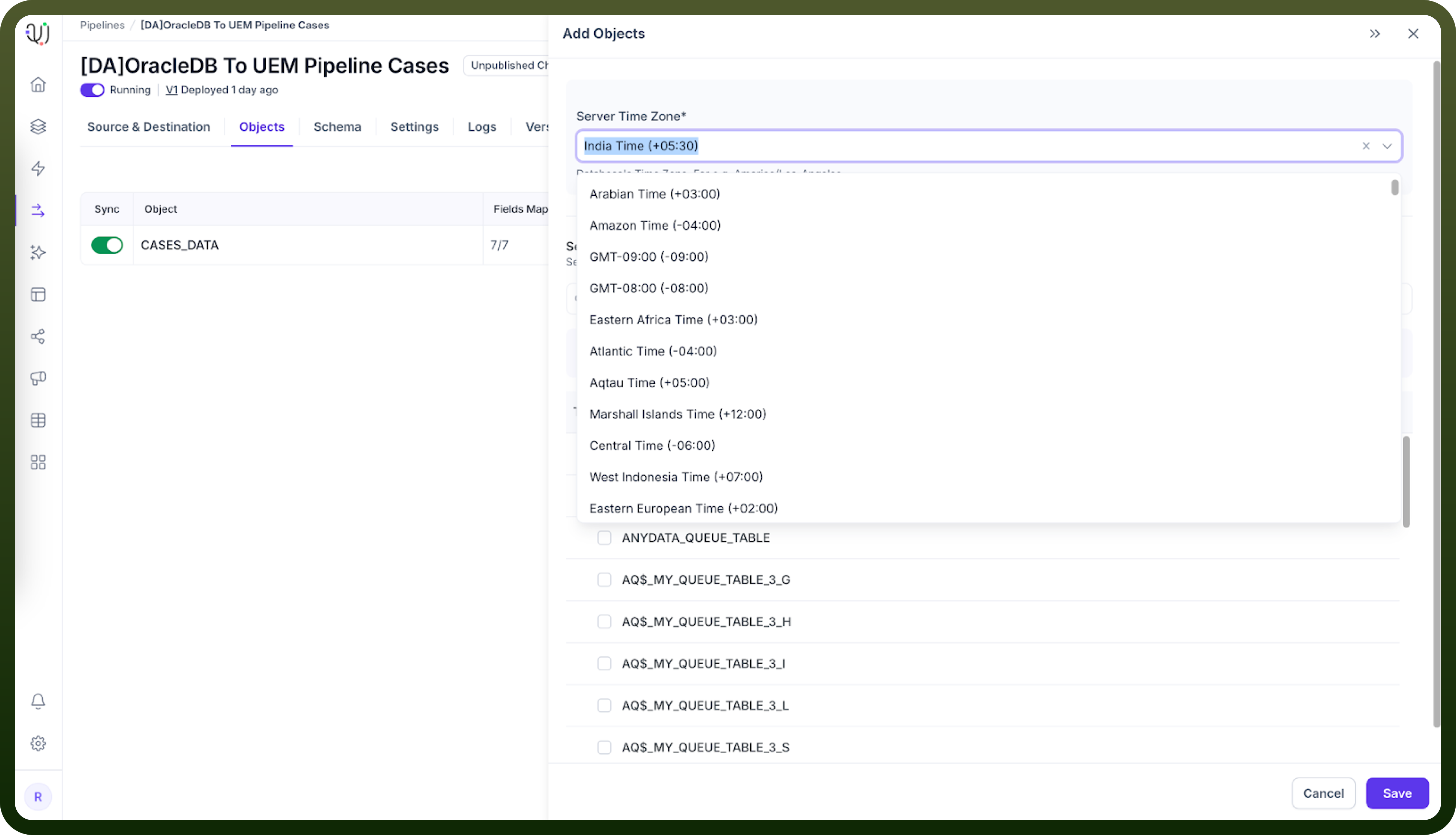
Task: Check AQ$_MY_QUEUE_TABLE_3_I checkbox
Action: point(604,663)
